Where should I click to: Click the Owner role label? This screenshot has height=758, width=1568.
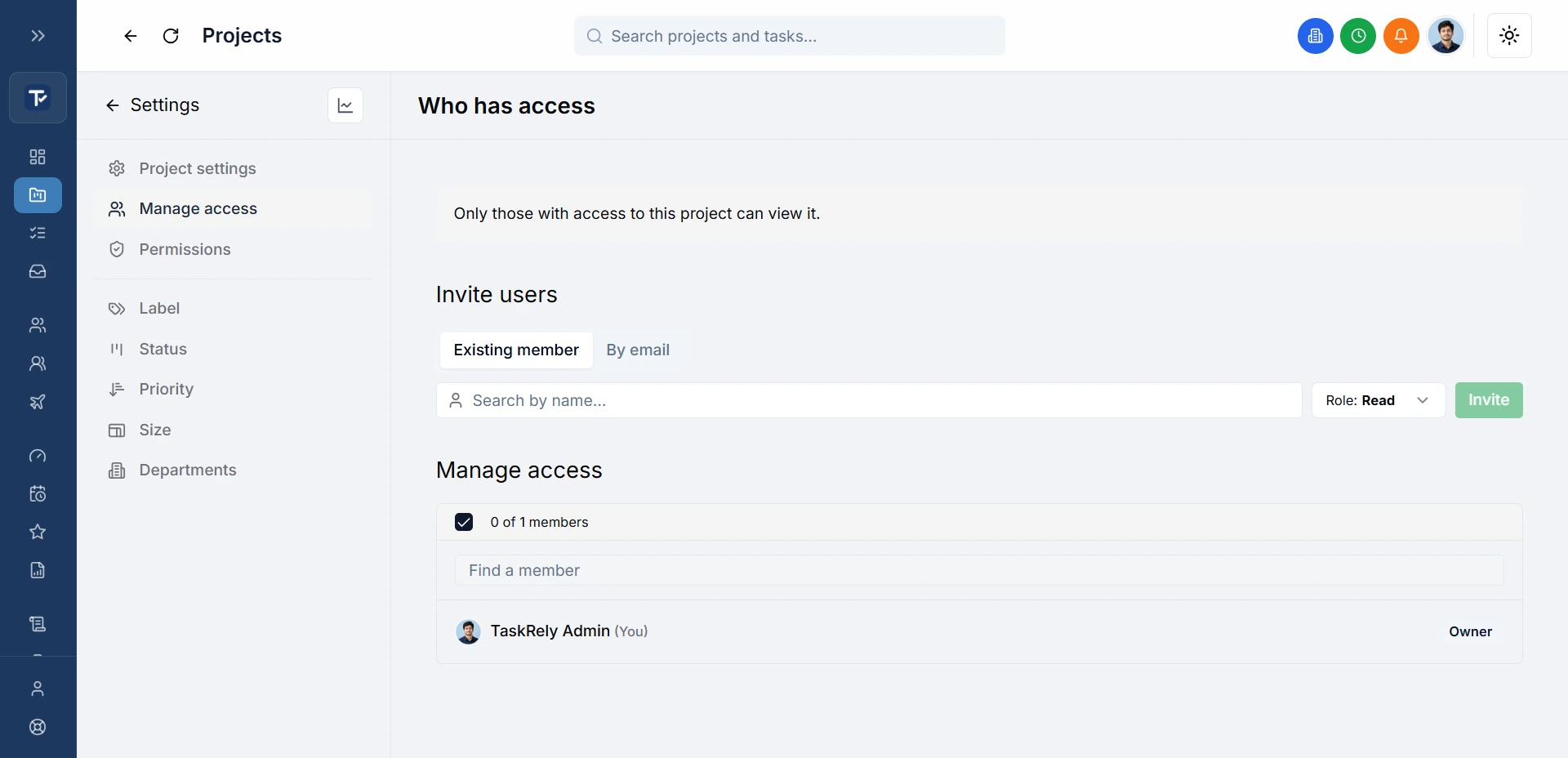tap(1471, 631)
